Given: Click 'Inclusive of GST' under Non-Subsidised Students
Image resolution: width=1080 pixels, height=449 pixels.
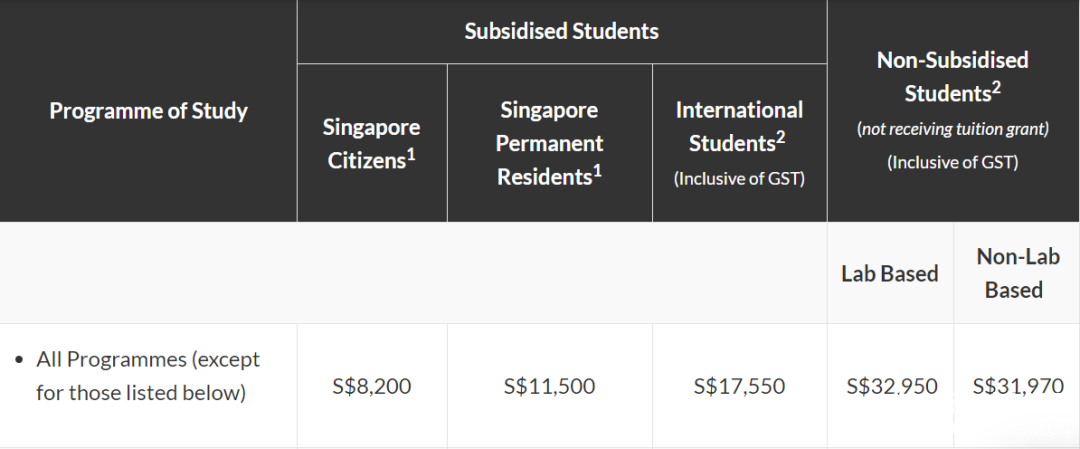Looking at the screenshot, I should pyautogui.click(x=952, y=162).
